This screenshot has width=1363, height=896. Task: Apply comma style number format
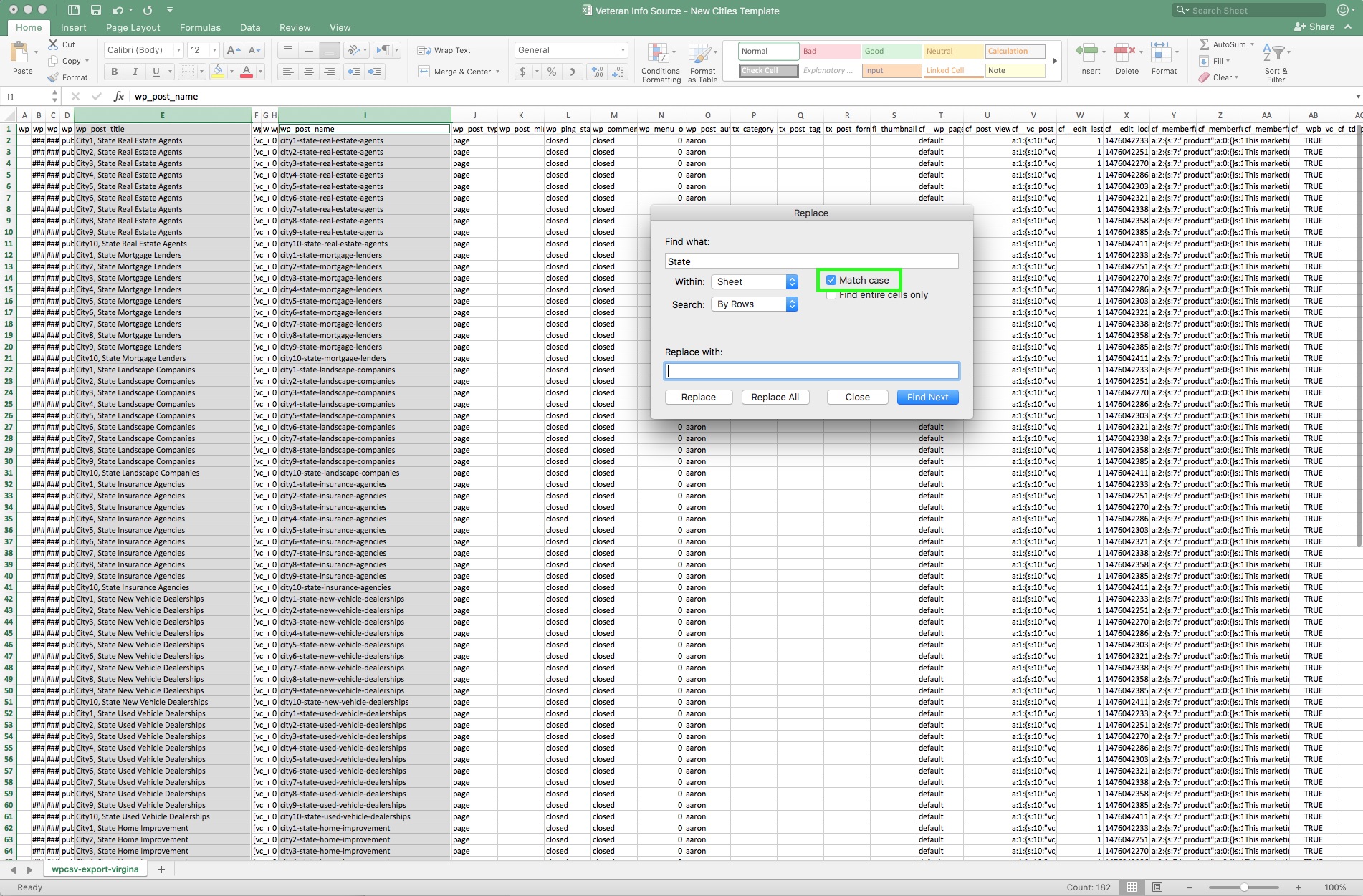tap(571, 72)
